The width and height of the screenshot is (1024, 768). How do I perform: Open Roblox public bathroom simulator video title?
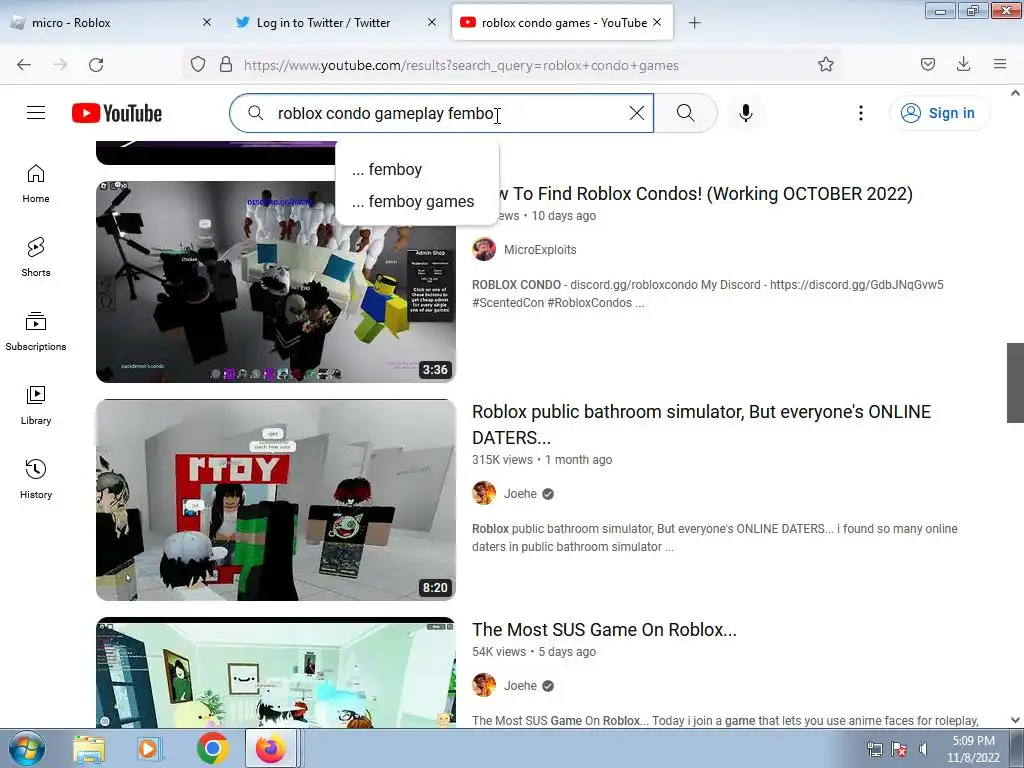point(701,424)
